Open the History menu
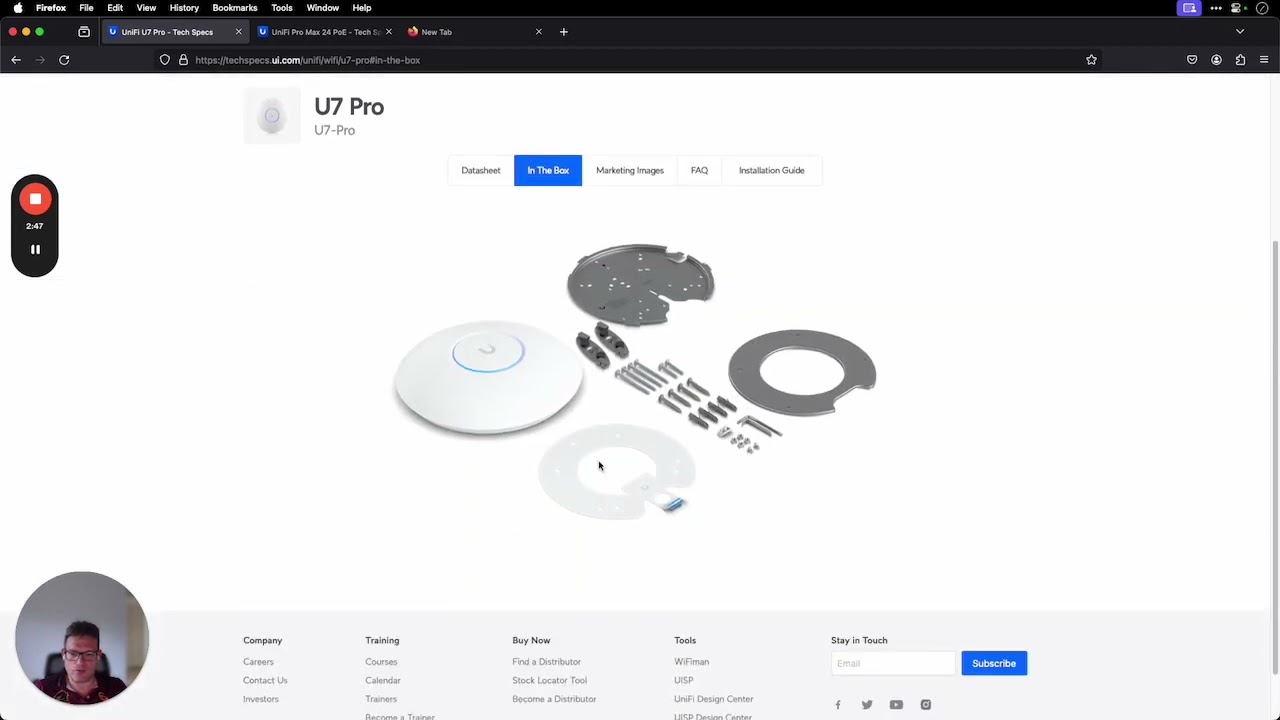 184,8
